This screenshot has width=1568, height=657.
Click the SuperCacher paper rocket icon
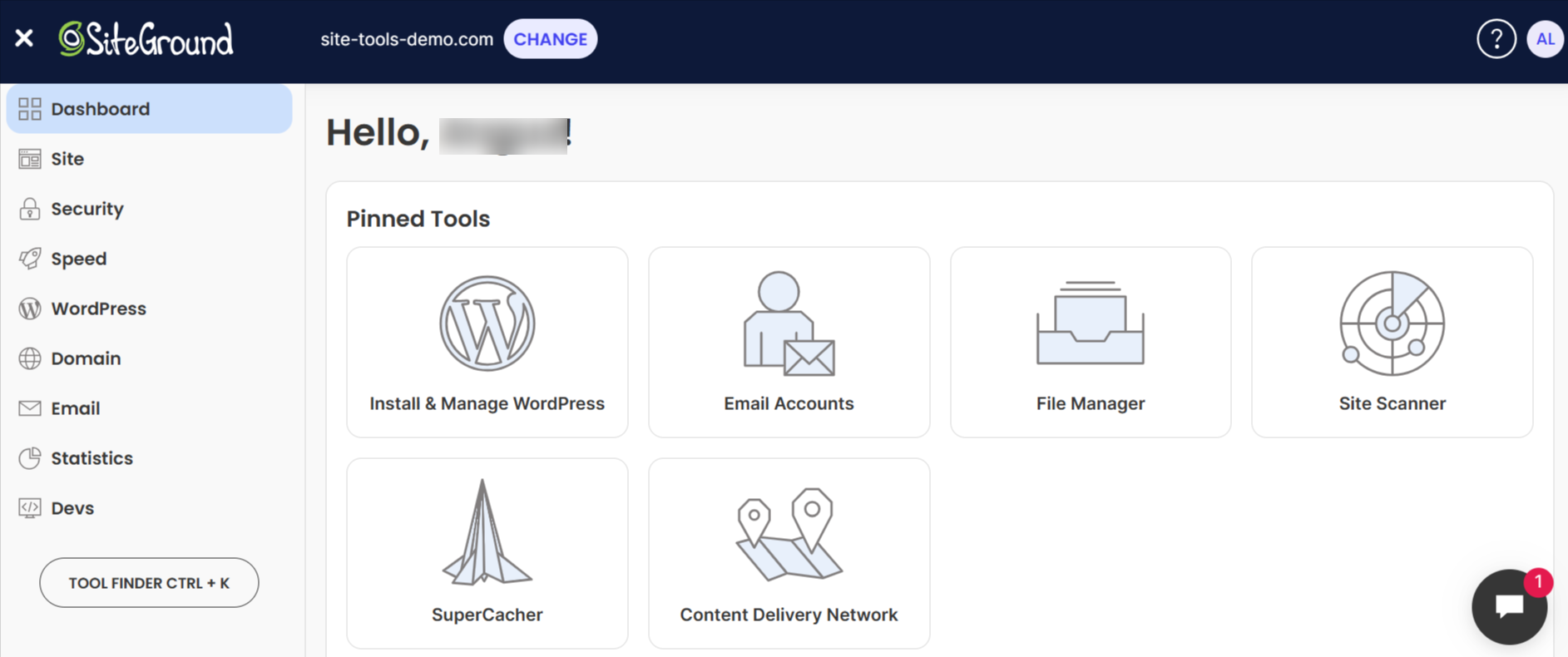tap(487, 532)
